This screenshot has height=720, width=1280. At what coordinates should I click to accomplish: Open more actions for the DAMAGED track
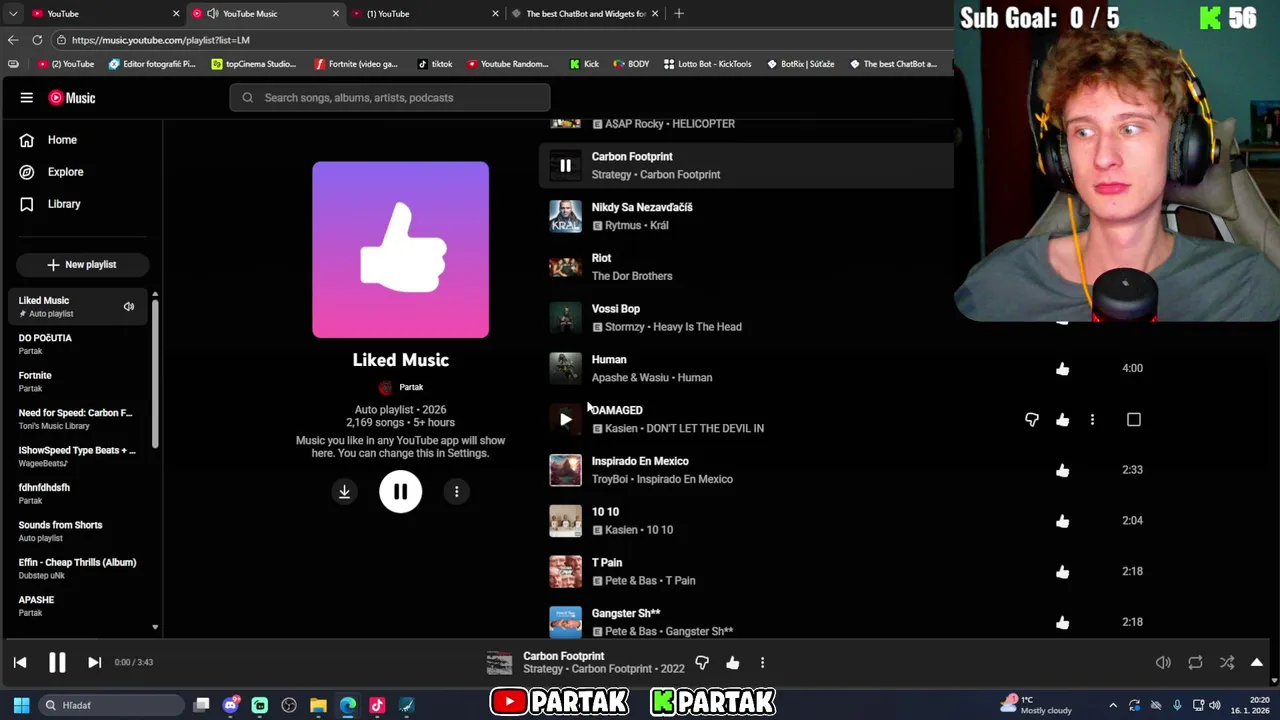click(x=1092, y=420)
